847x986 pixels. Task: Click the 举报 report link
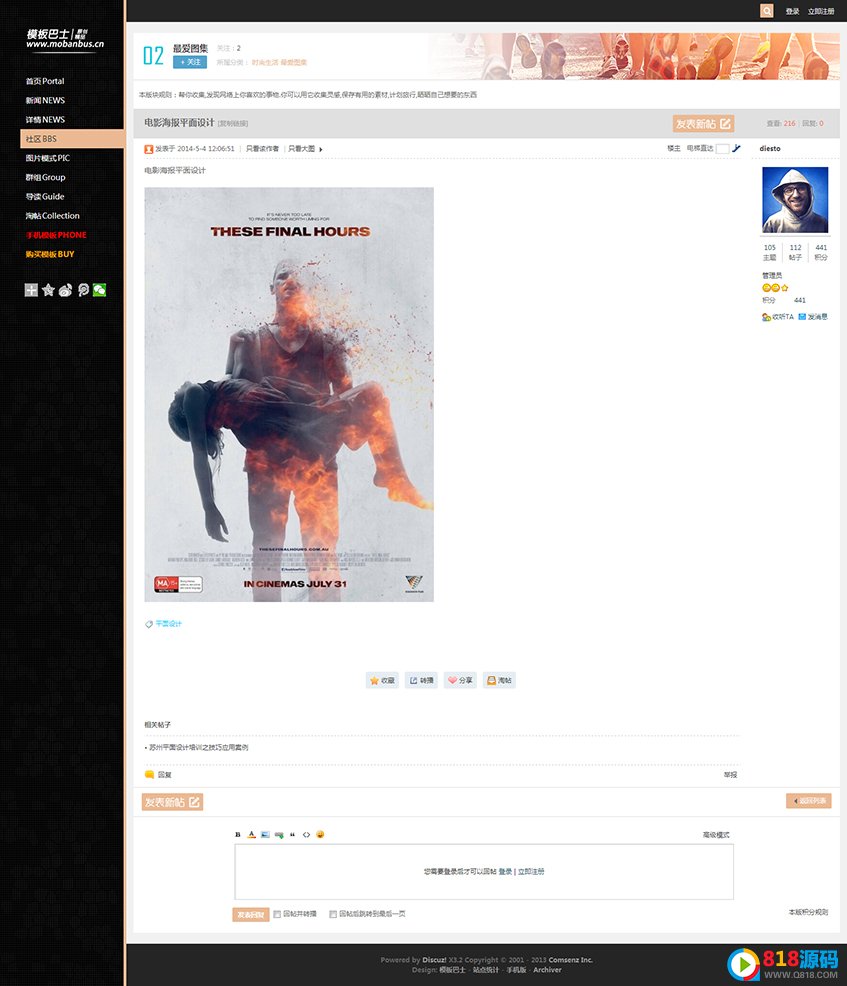pyautogui.click(x=731, y=775)
